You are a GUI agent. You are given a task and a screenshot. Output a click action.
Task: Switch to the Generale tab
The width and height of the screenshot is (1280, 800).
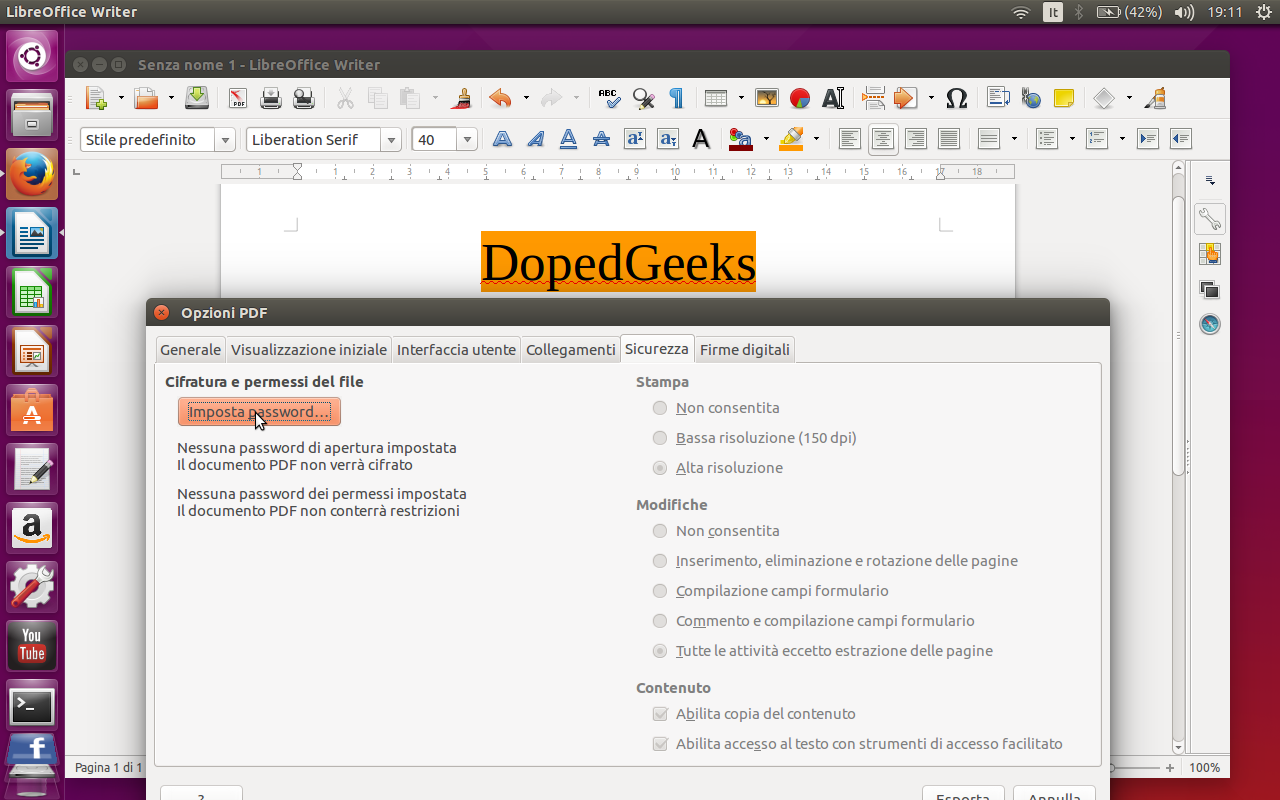point(191,349)
